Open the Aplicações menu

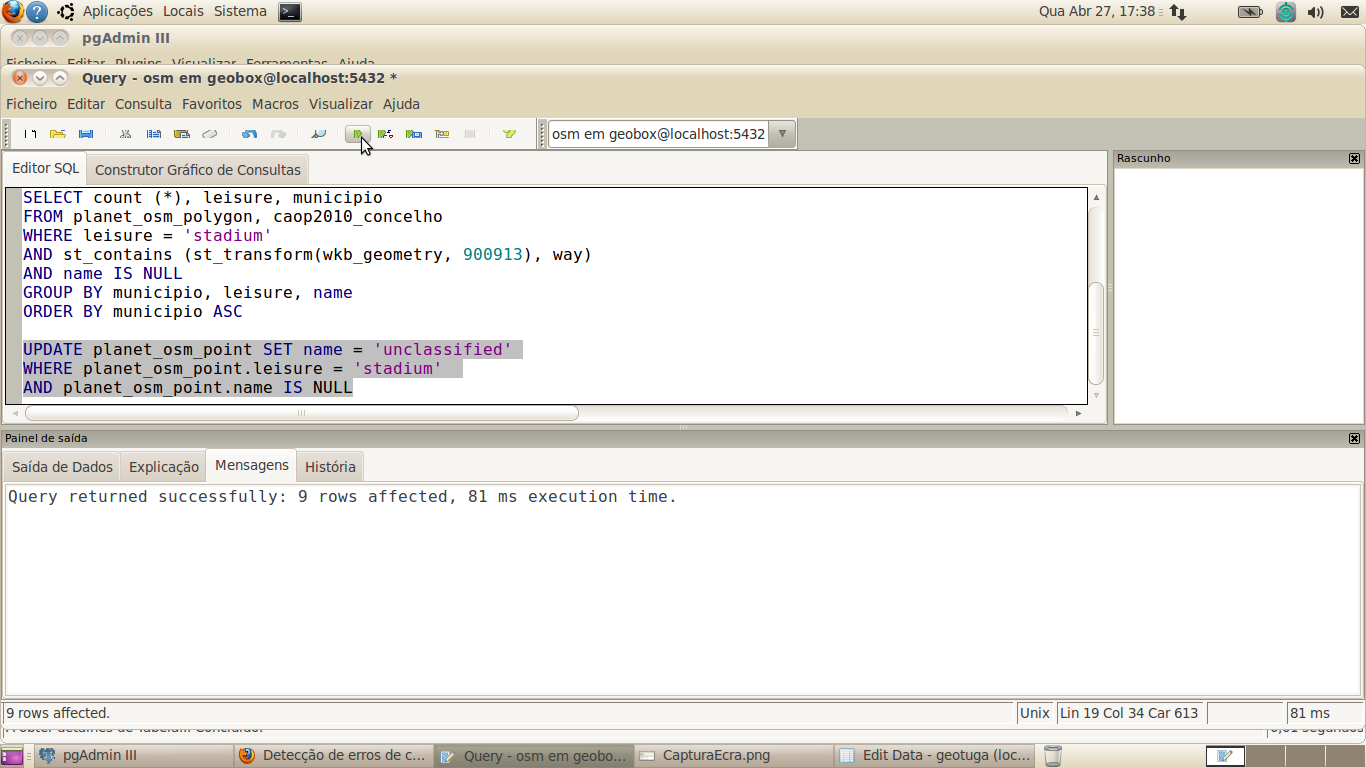(117, 11)
